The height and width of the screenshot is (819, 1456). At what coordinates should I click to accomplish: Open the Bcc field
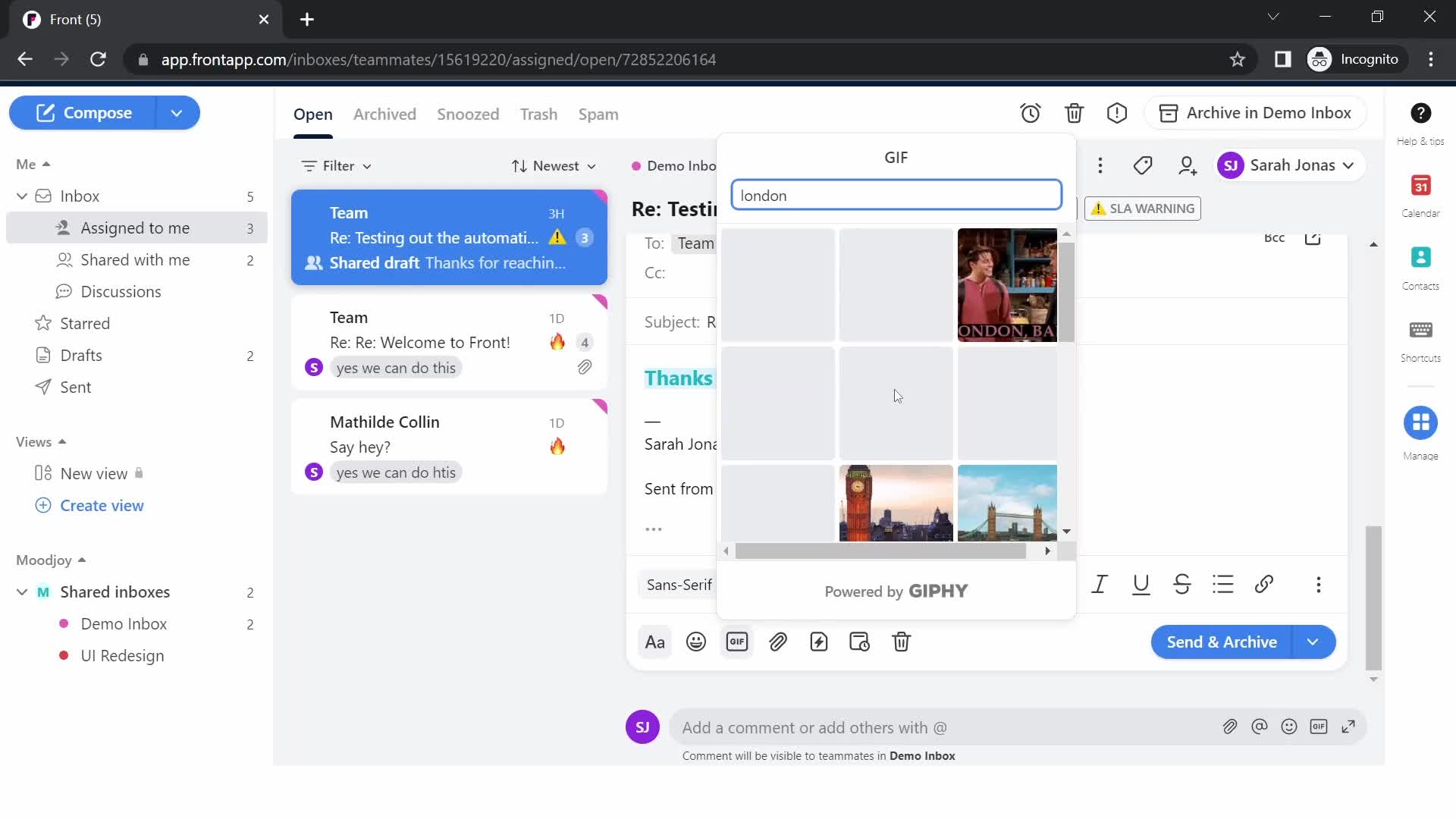tap(1274, 238)
